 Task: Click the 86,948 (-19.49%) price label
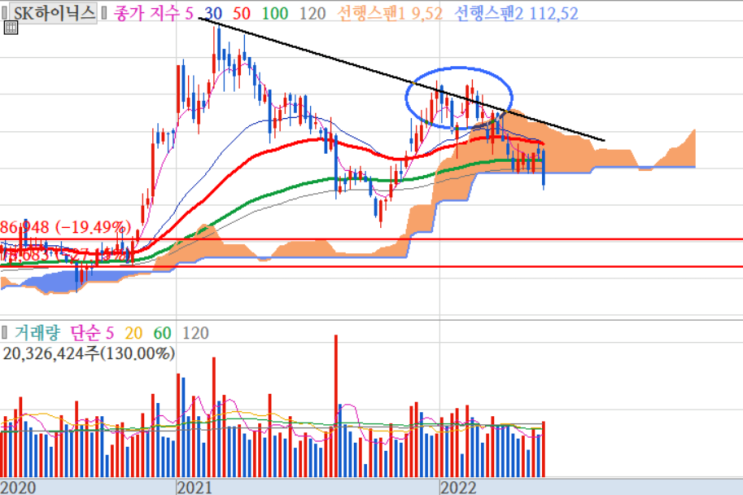[65, 227]
